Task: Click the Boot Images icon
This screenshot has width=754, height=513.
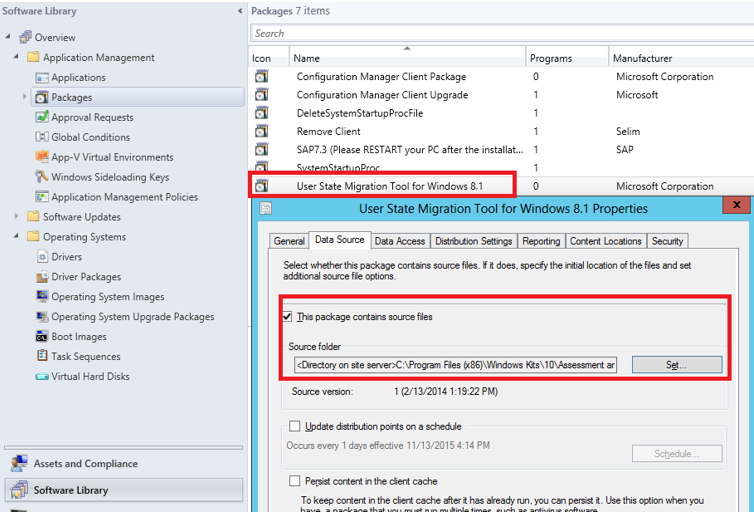Action: point(42,336)
